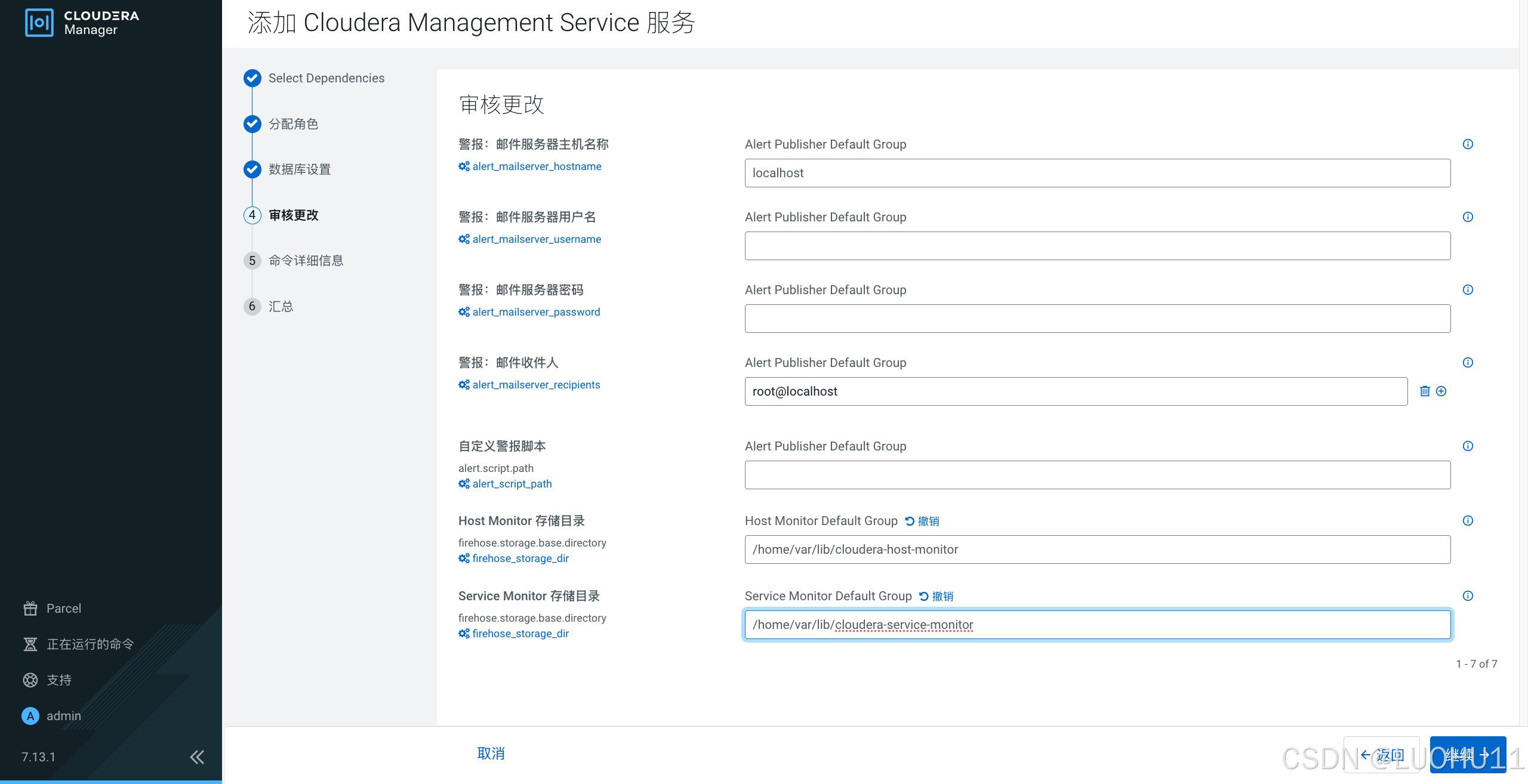Image resolution: width=1528 pixels, height=784 pixels.
Task: Show info for the alert mail recipients setting
Action: [1468, 363]
